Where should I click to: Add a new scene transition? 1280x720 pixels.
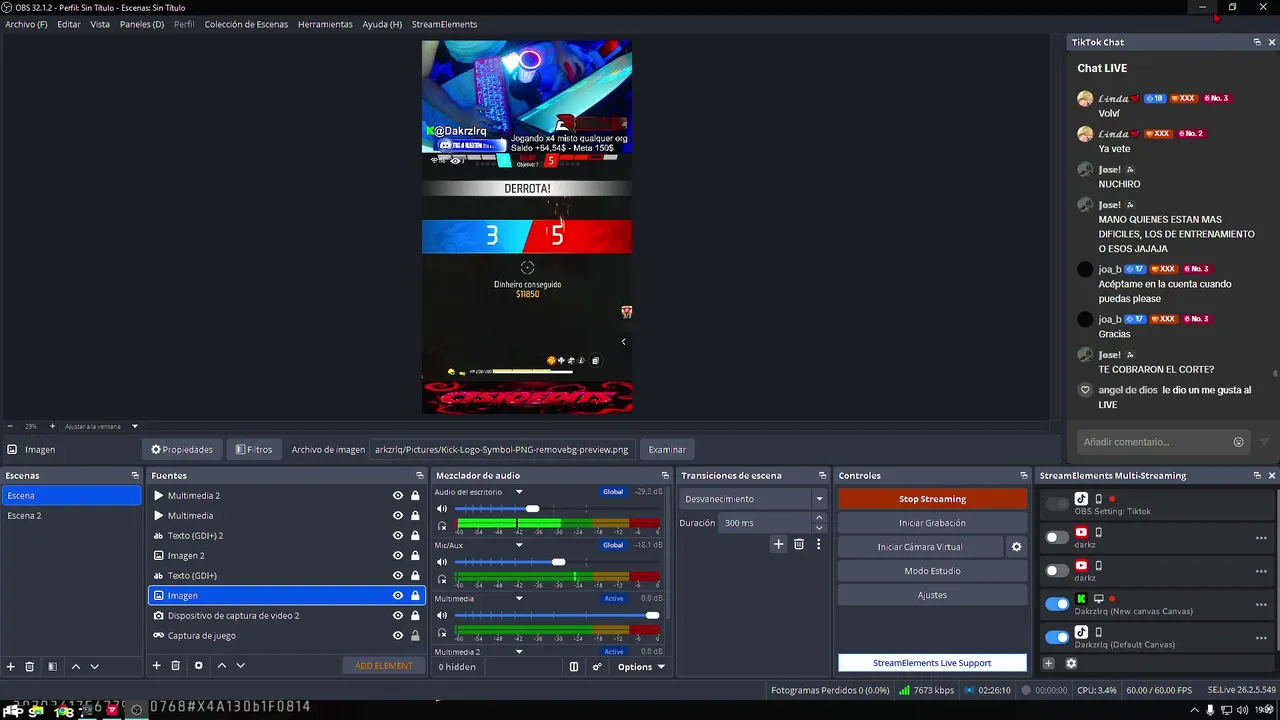[x=778, y=544]
